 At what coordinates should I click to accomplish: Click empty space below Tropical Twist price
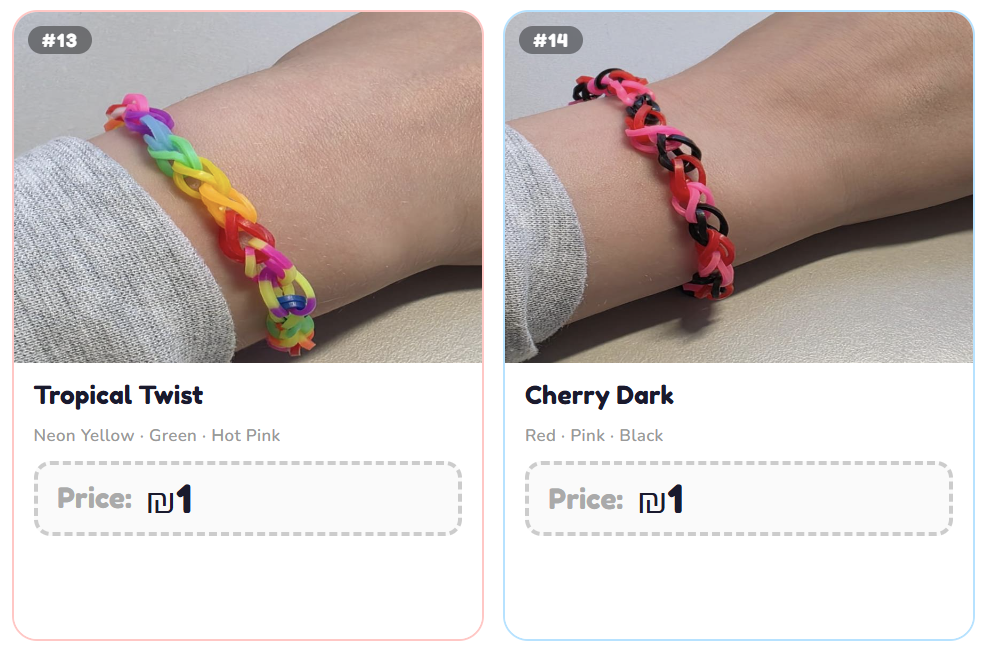248,587
